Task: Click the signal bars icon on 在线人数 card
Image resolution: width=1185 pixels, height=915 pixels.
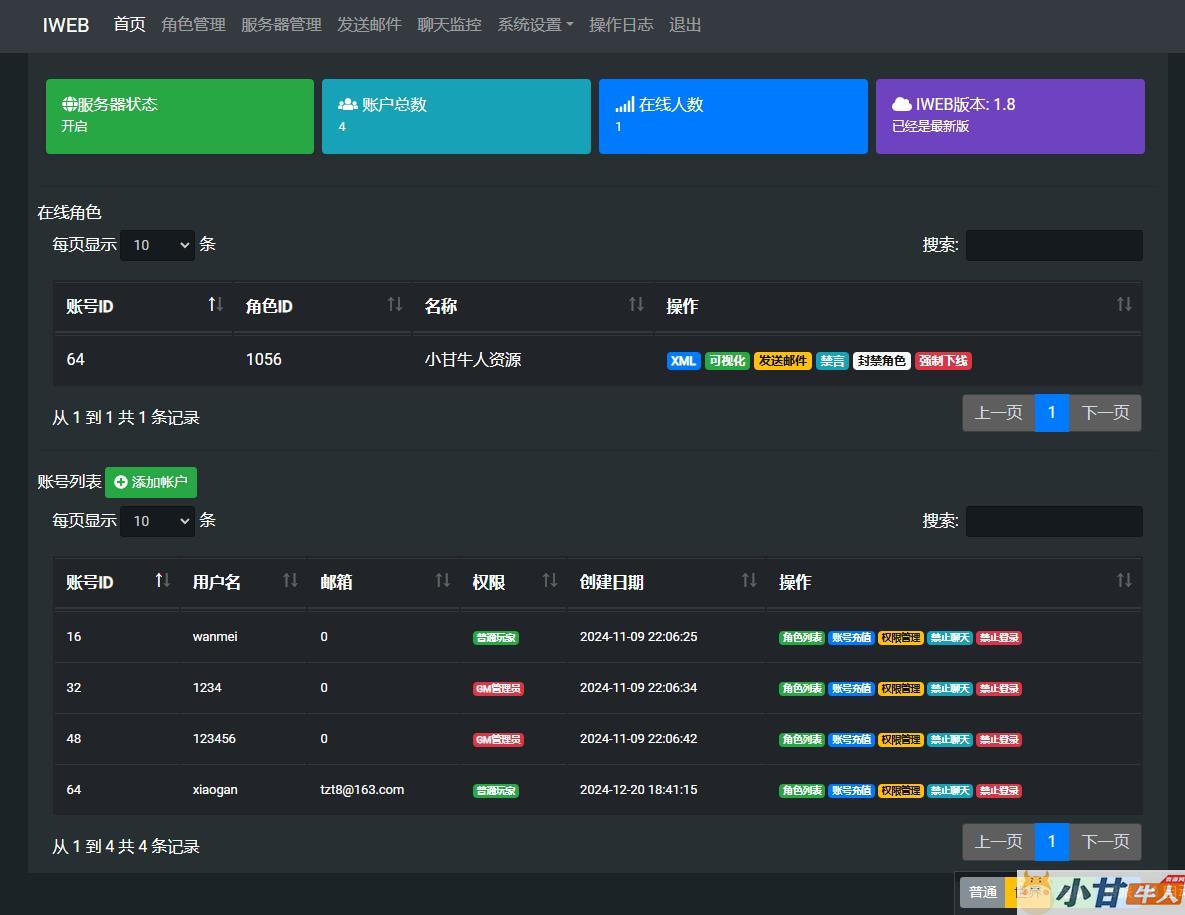Action: (x=624, y=104)
